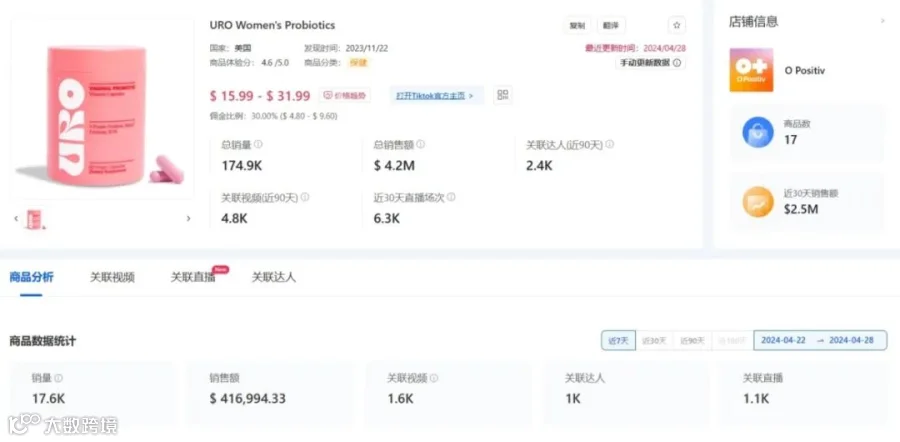Screen dimensions: 900x442
Task: Open the QR code icon
Action: [503, 95]
